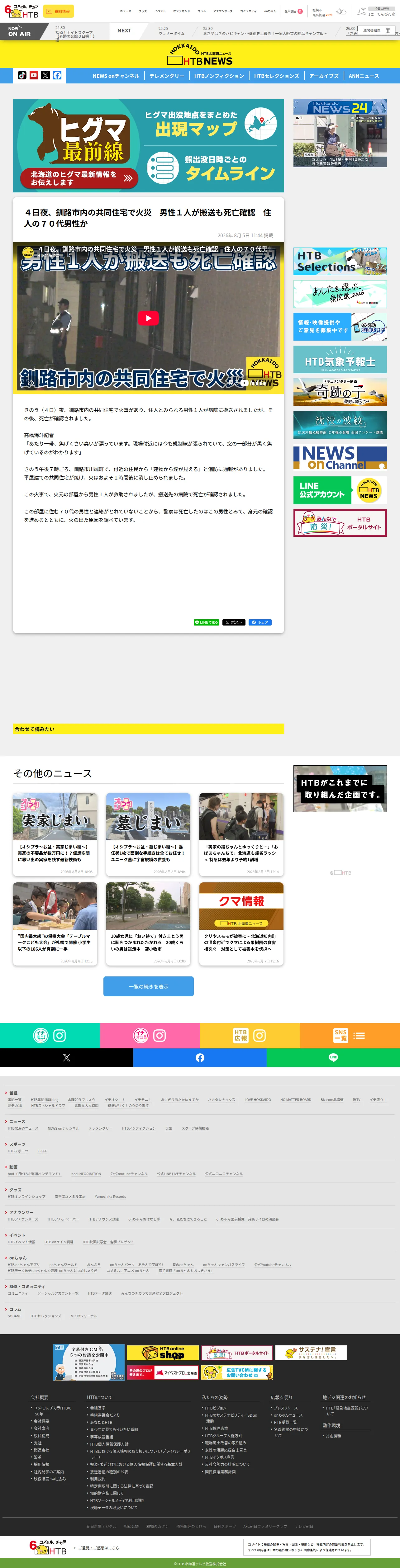Open the X icon in the black footer bar
The image size is (400, 1568).
pos(66,1058)
